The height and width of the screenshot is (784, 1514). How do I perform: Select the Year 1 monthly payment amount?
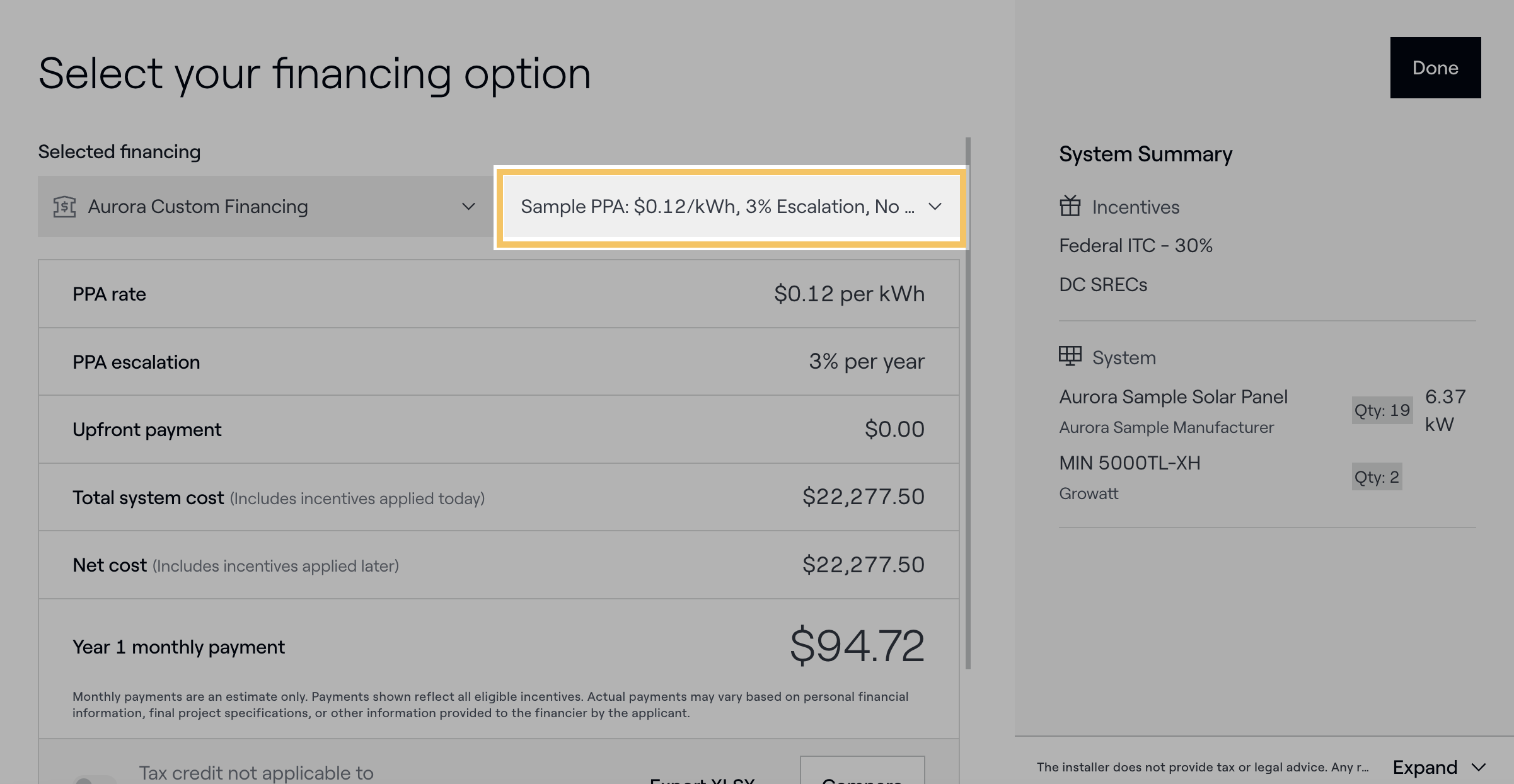(x=857, y=646)
